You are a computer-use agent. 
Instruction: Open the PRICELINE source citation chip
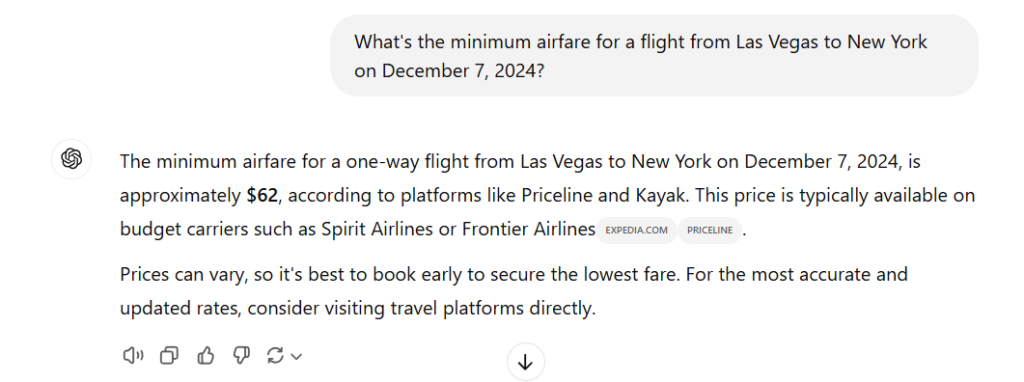(x=710, y=231)
